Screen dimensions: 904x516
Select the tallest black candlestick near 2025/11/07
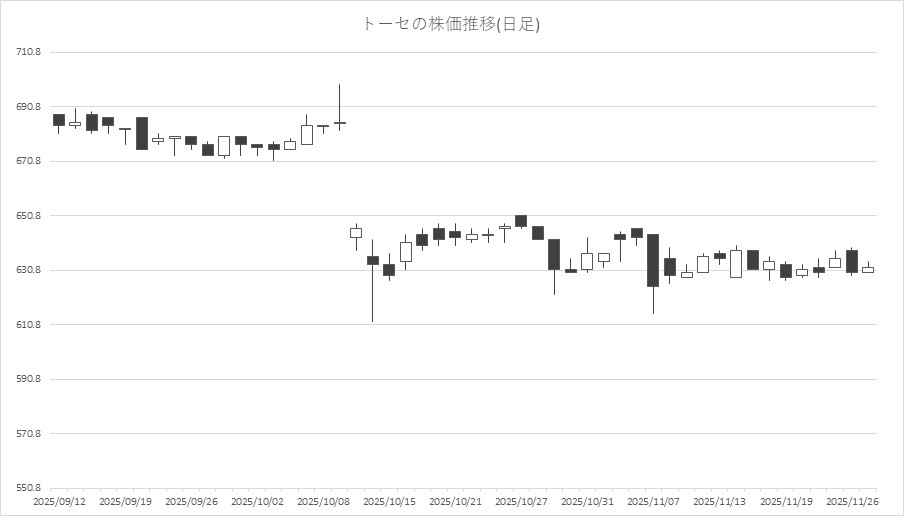[x=652, y=260]
